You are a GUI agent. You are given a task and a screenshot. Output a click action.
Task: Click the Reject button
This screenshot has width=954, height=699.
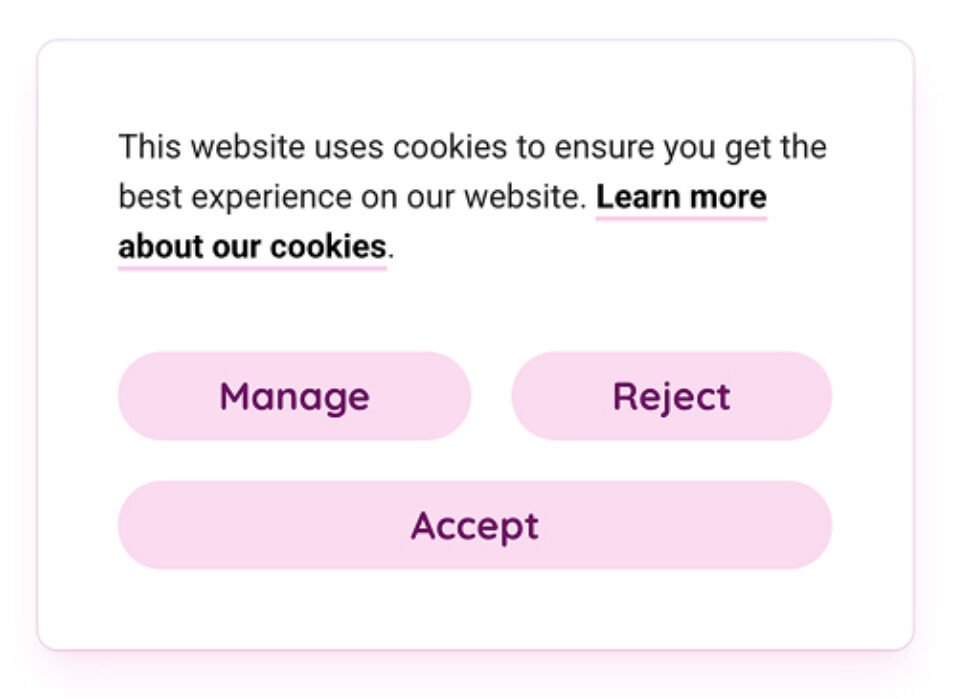click(671, 396)
